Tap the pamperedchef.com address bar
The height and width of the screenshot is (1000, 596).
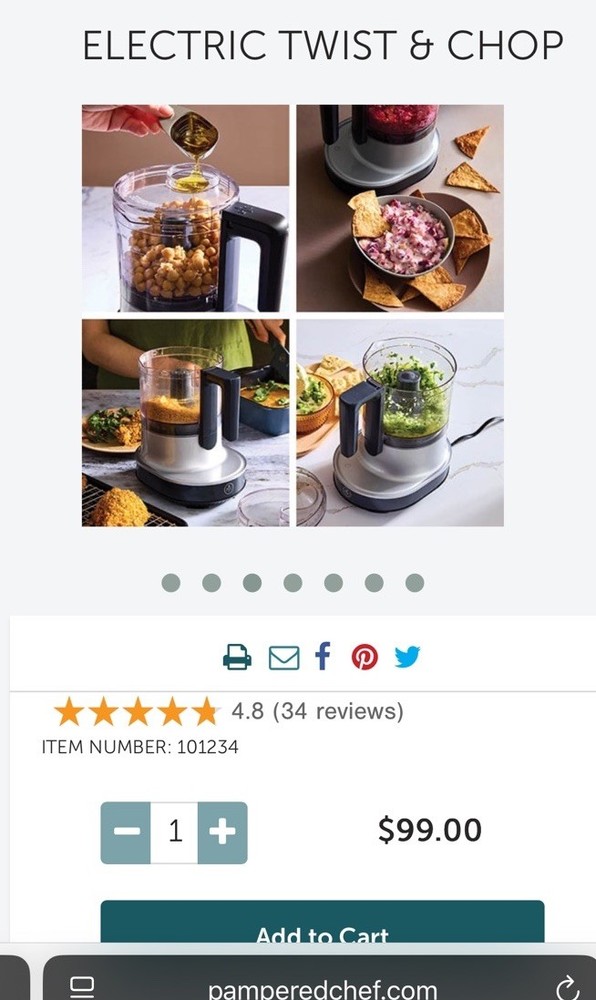(323, 989)
